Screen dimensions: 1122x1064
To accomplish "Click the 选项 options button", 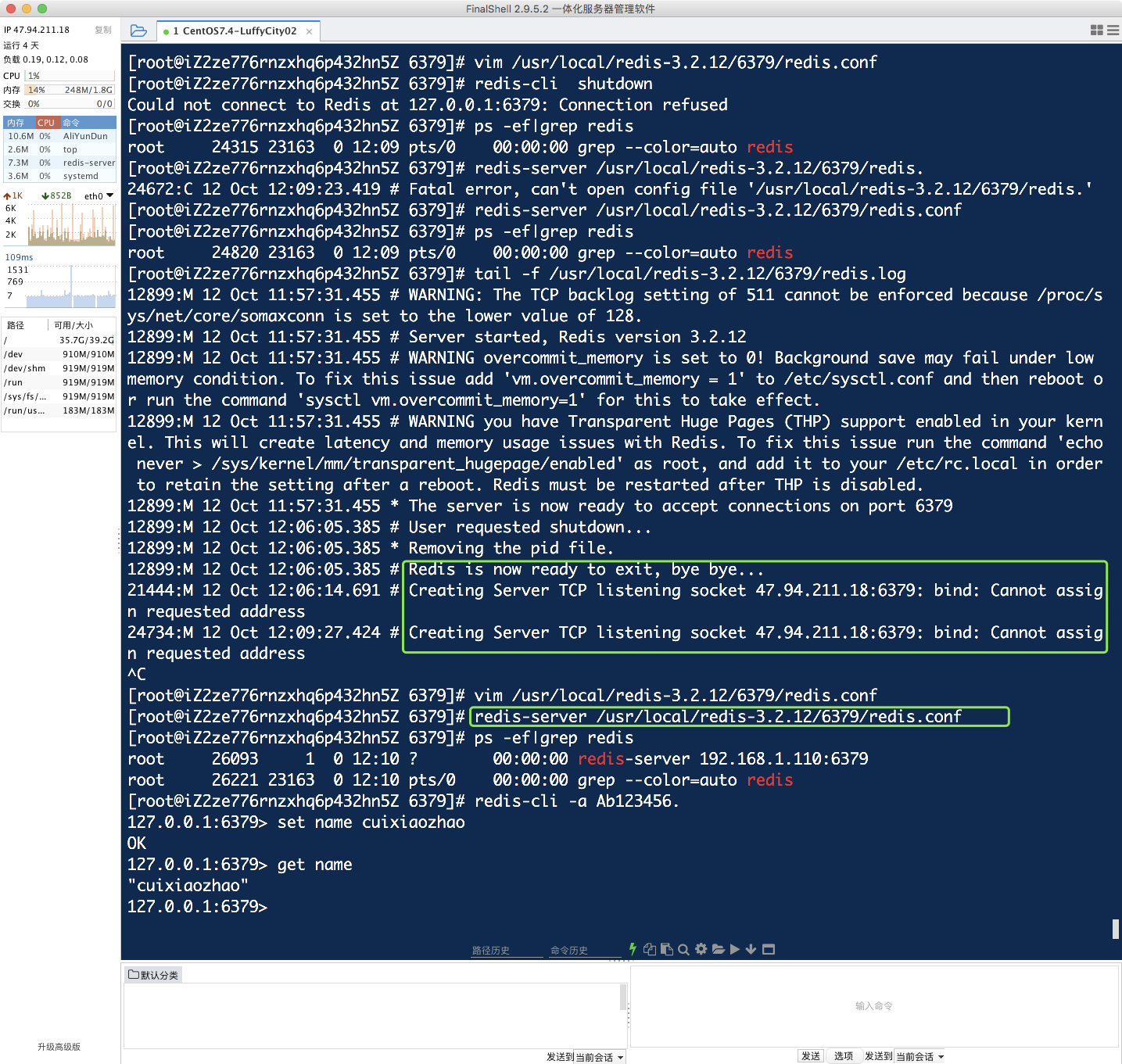I will point(844,1056).
